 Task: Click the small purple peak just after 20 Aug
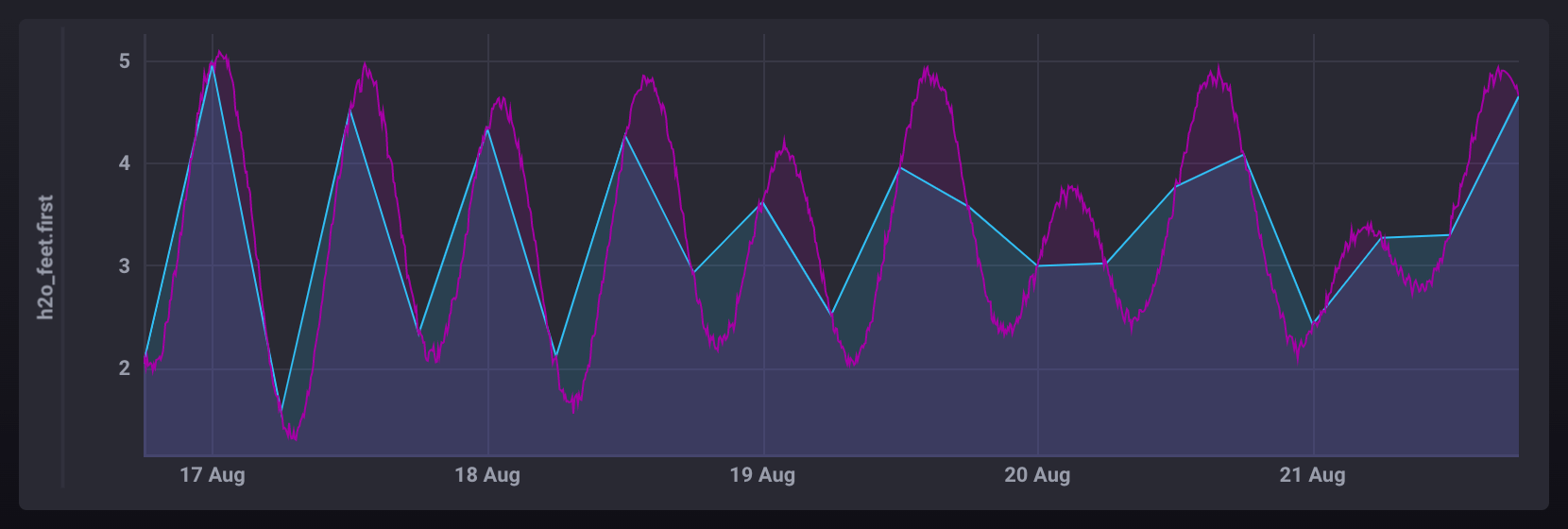[1069, 187]
